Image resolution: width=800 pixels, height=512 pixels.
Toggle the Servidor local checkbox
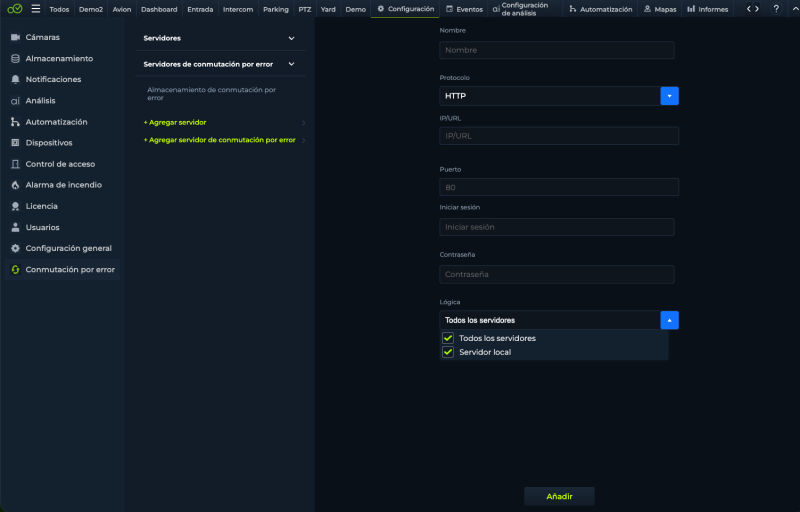click(x=448, y=352)
